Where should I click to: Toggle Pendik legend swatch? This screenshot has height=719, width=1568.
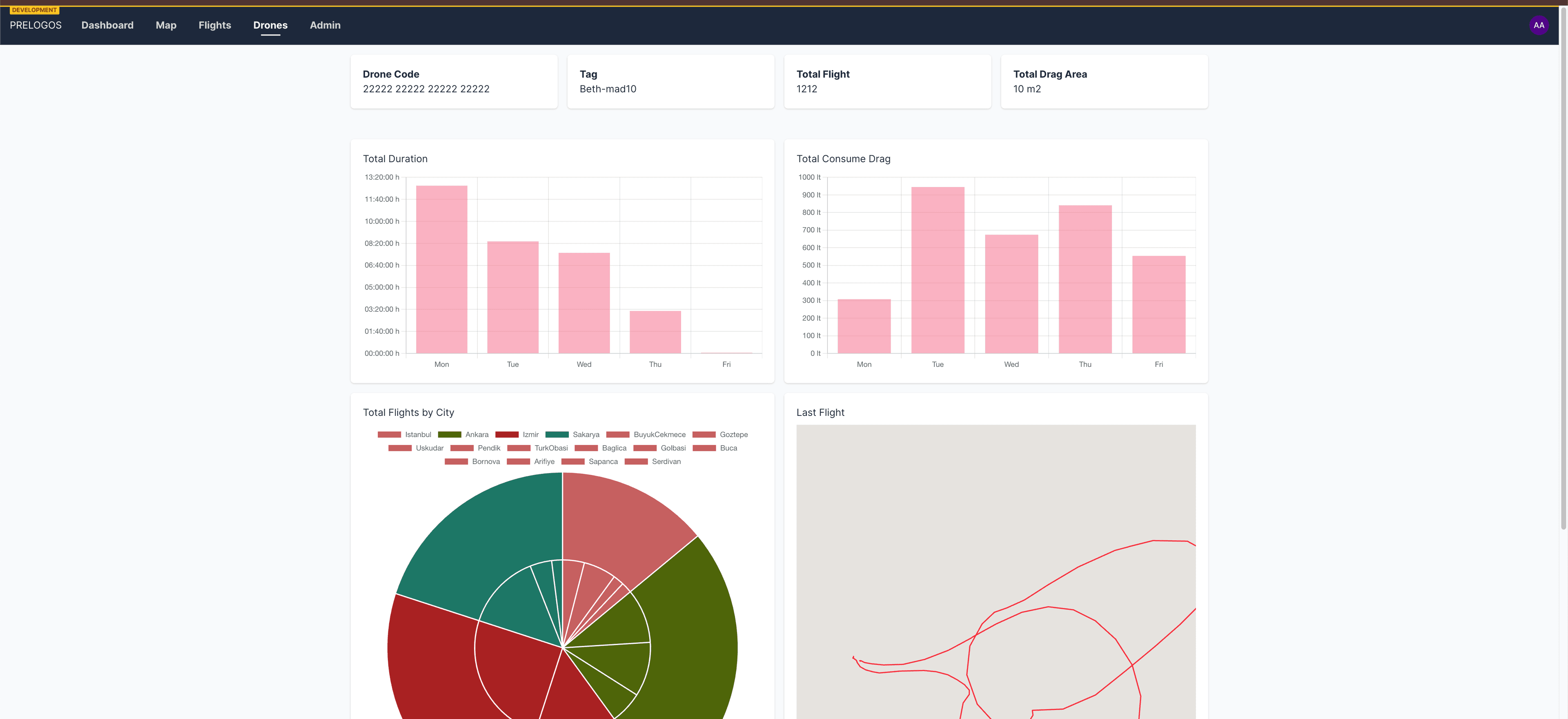[462, 447]
